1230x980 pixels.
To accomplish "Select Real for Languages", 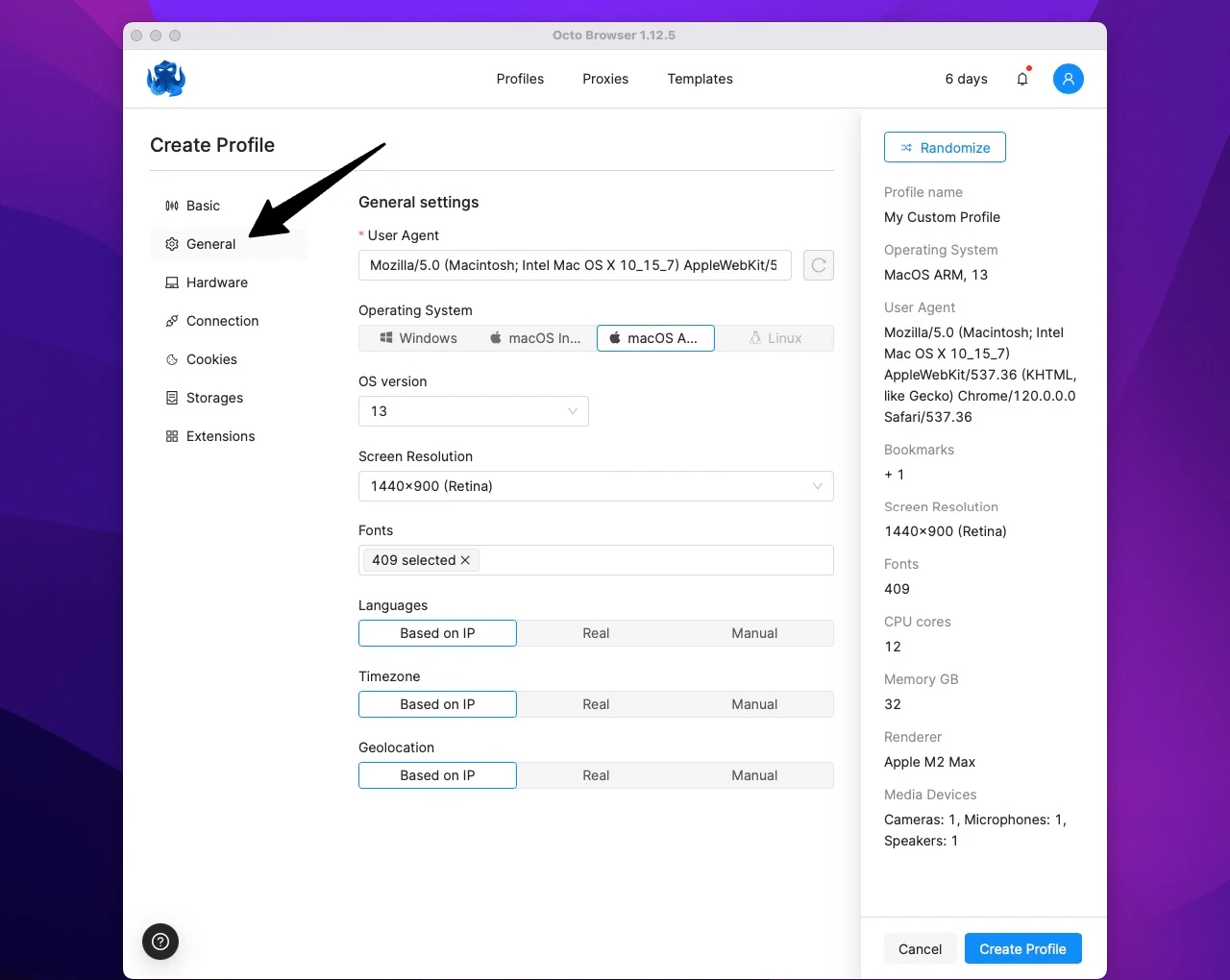I will coord(596,633).
